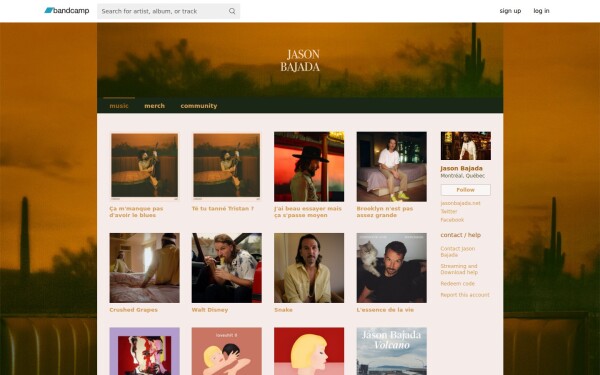Image resolution: width=600 pixels, height=375 pixels.
Task: Click the Crushed Grapes title link
Action: [x=133, y=310]
